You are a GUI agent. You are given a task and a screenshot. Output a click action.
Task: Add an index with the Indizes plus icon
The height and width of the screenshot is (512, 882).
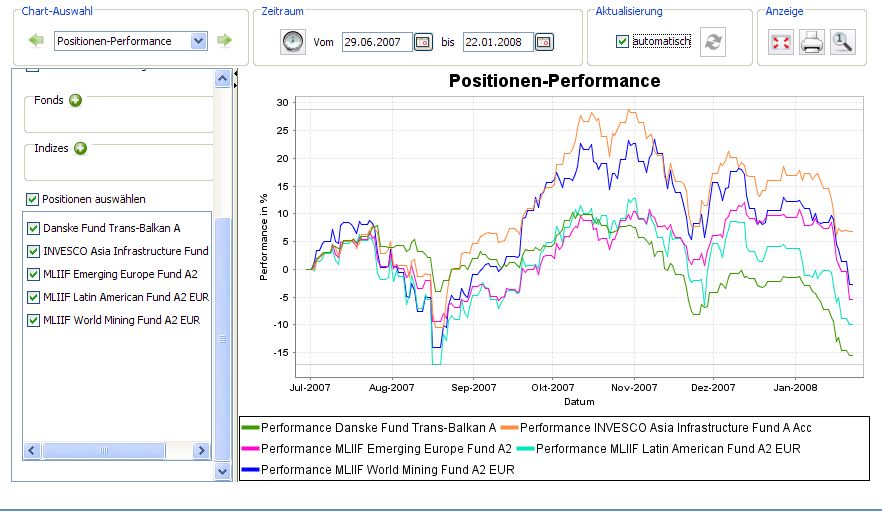[x=80, y=149]
